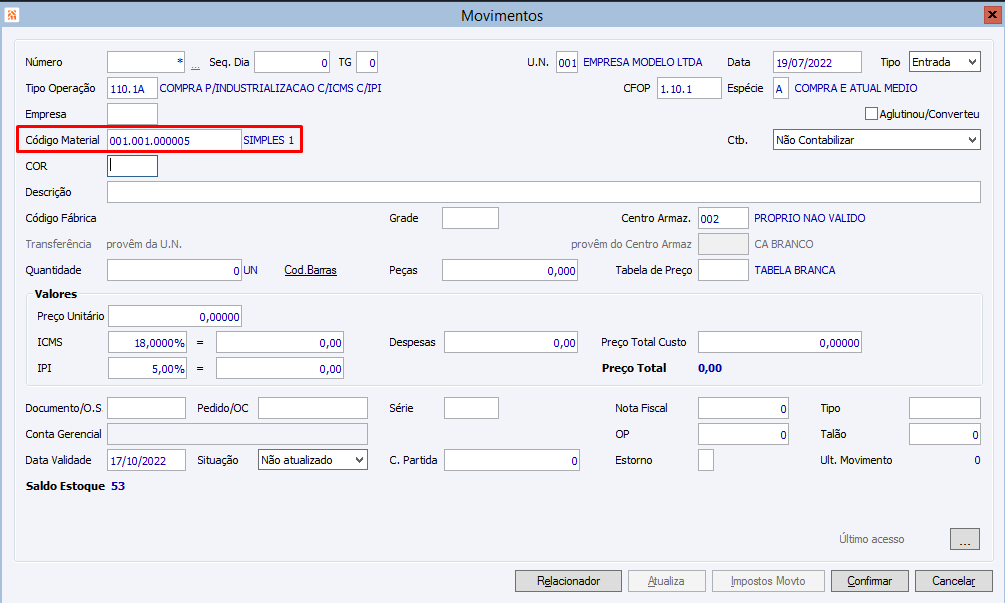Viewport: 1005px width, 603px height.
Task: Click the SIMPLES 1 material name text
Action: pyautogui.click(x=269, y=140)
